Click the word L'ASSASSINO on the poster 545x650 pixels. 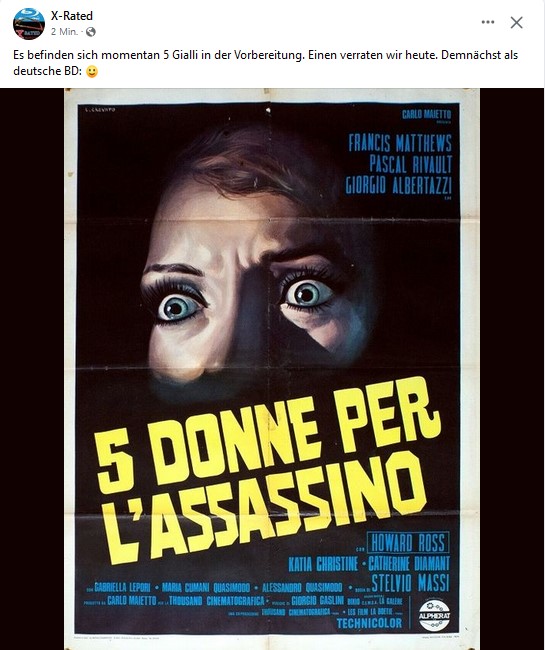click(263, 511)
